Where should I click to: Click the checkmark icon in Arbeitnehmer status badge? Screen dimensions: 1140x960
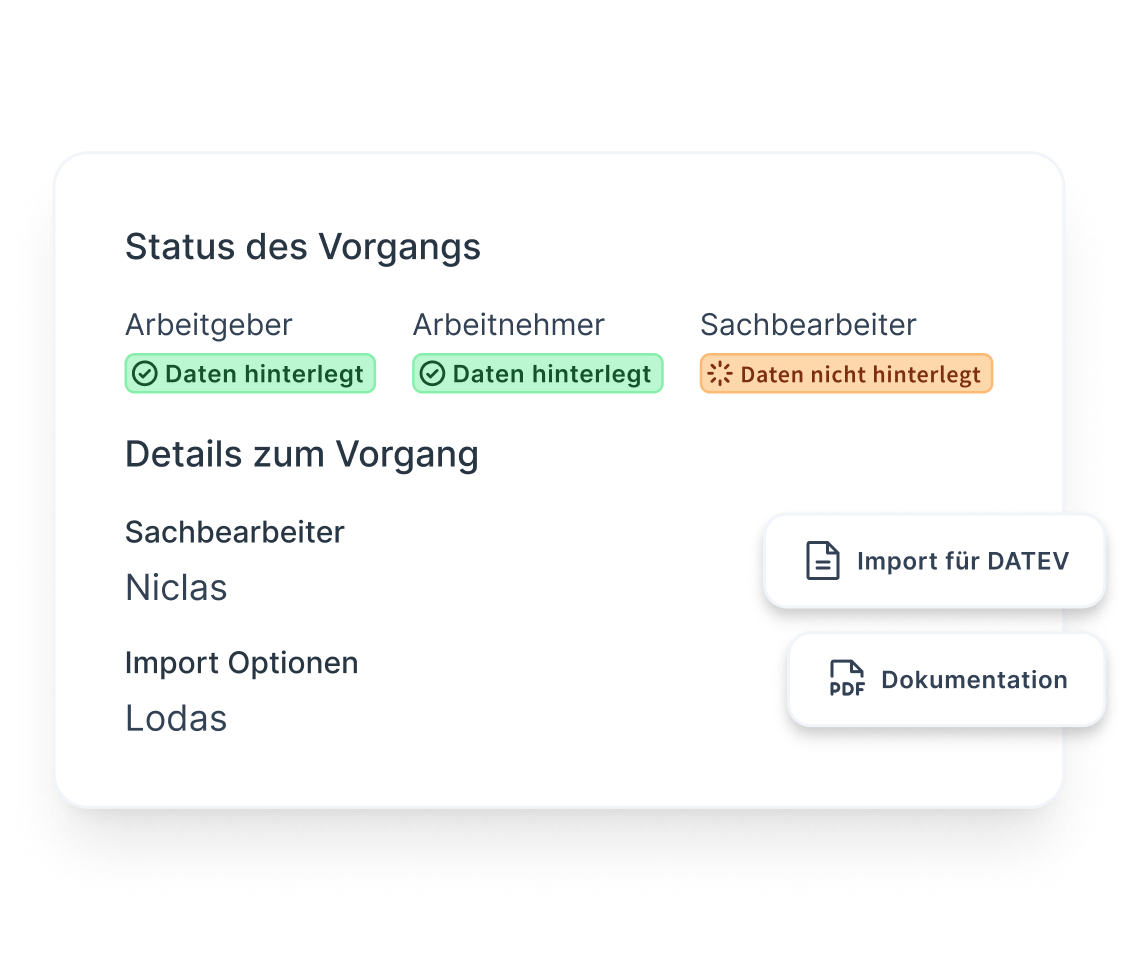(433, 373)
